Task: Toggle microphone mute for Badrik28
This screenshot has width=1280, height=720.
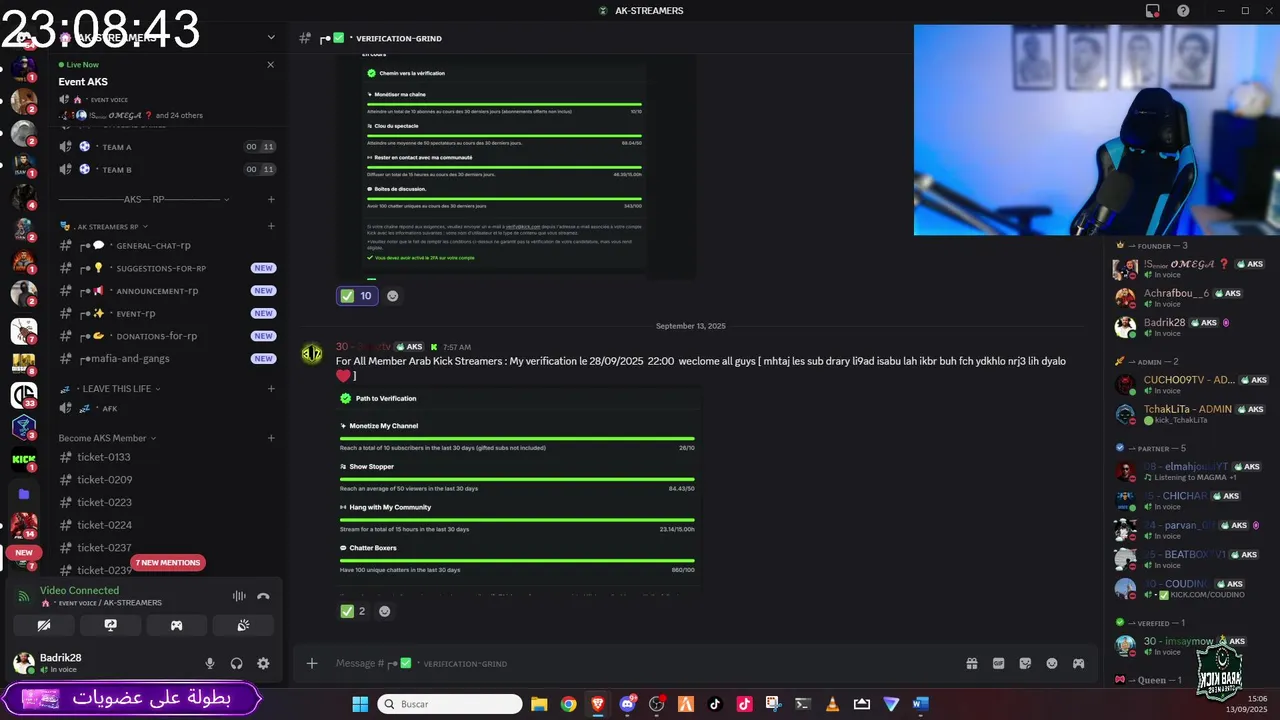Action: click(x=210, y=663)
